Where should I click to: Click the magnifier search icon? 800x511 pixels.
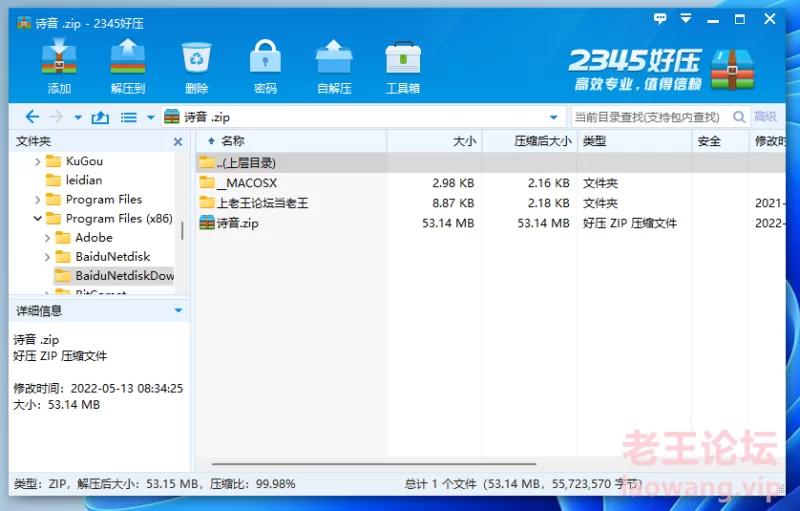tap(739, 117)
